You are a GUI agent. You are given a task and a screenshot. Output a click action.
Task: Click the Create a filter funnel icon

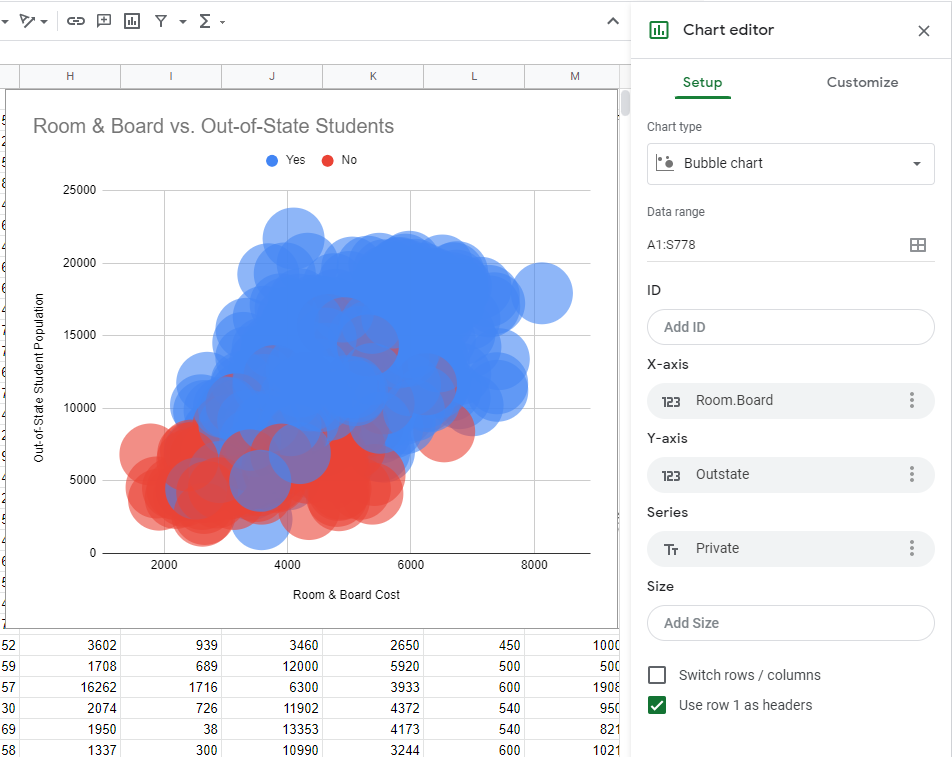tap(161, 21)
